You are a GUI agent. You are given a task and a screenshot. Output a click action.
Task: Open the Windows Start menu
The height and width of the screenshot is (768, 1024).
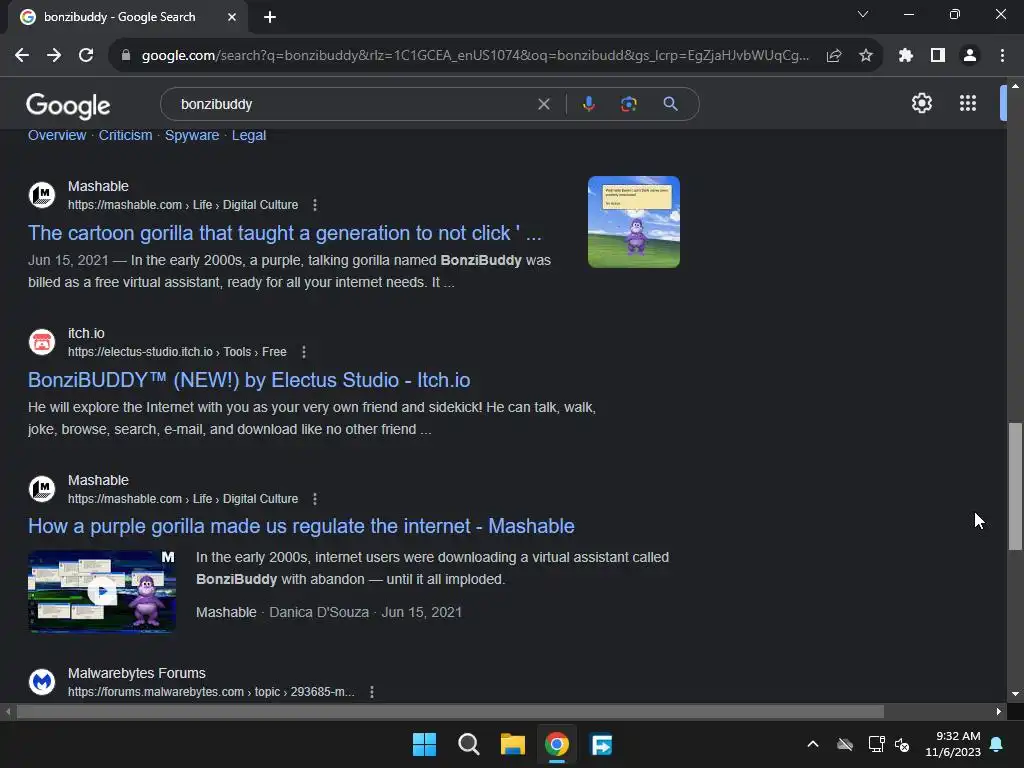point(424,744)
